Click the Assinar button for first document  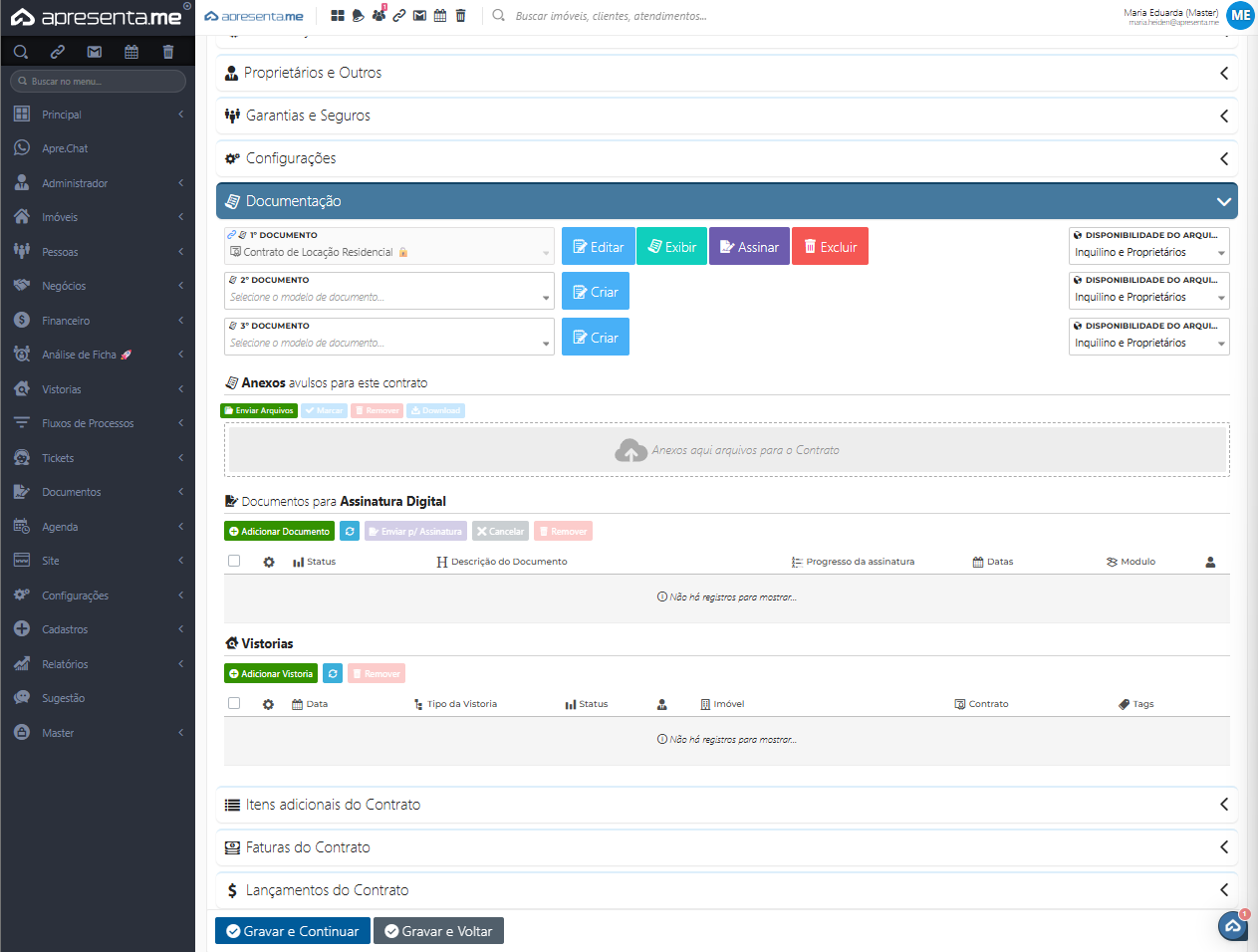749,247
